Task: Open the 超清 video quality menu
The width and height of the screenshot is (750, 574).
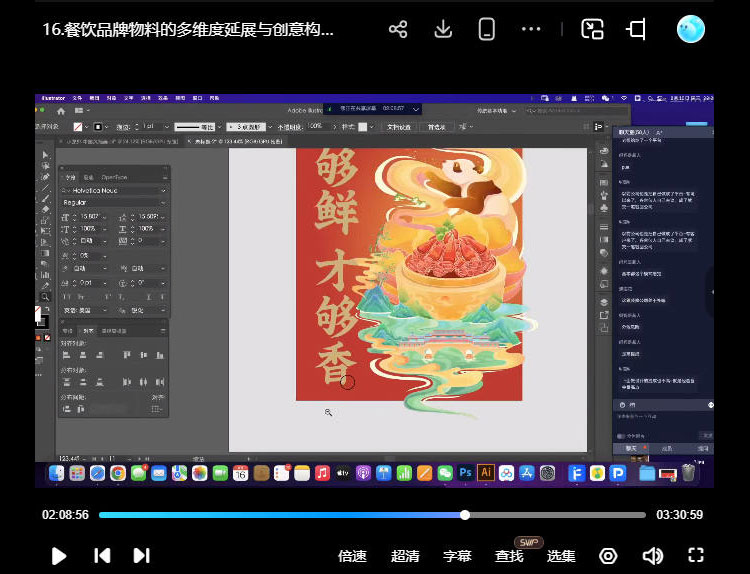Action: tap(405, 556)
